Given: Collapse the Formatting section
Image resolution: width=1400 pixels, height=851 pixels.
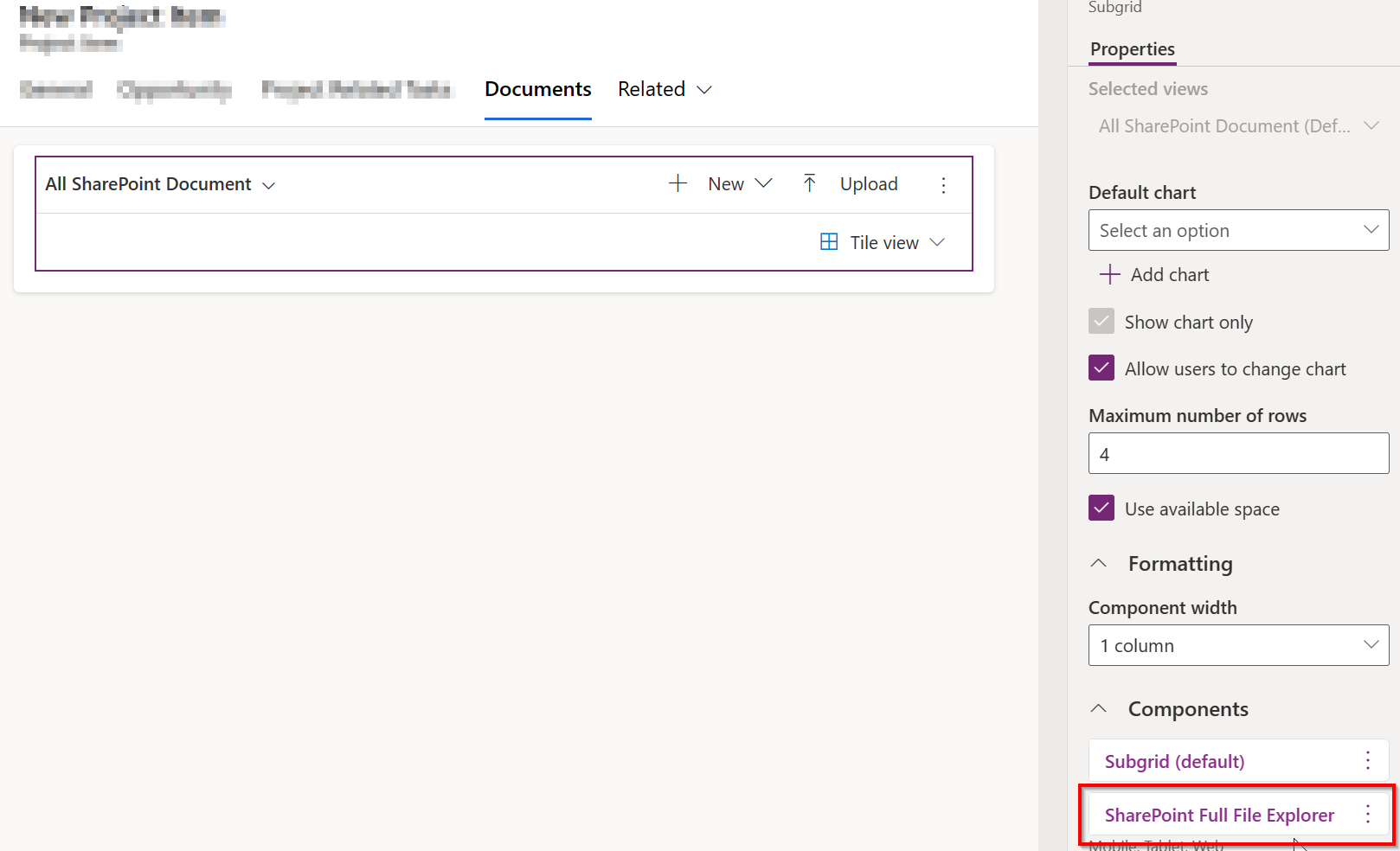Looking at the screenshot, I should (x=1098, y=563).
